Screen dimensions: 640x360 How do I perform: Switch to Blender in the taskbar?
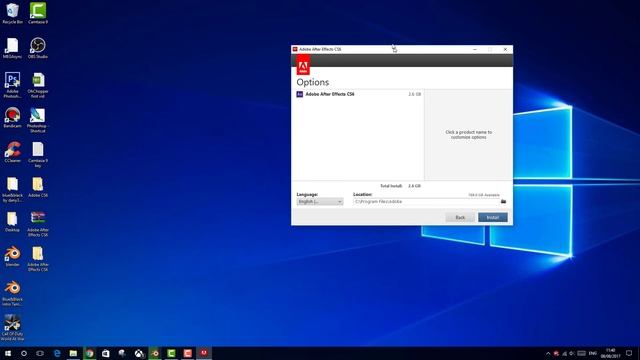coord(155,353)
